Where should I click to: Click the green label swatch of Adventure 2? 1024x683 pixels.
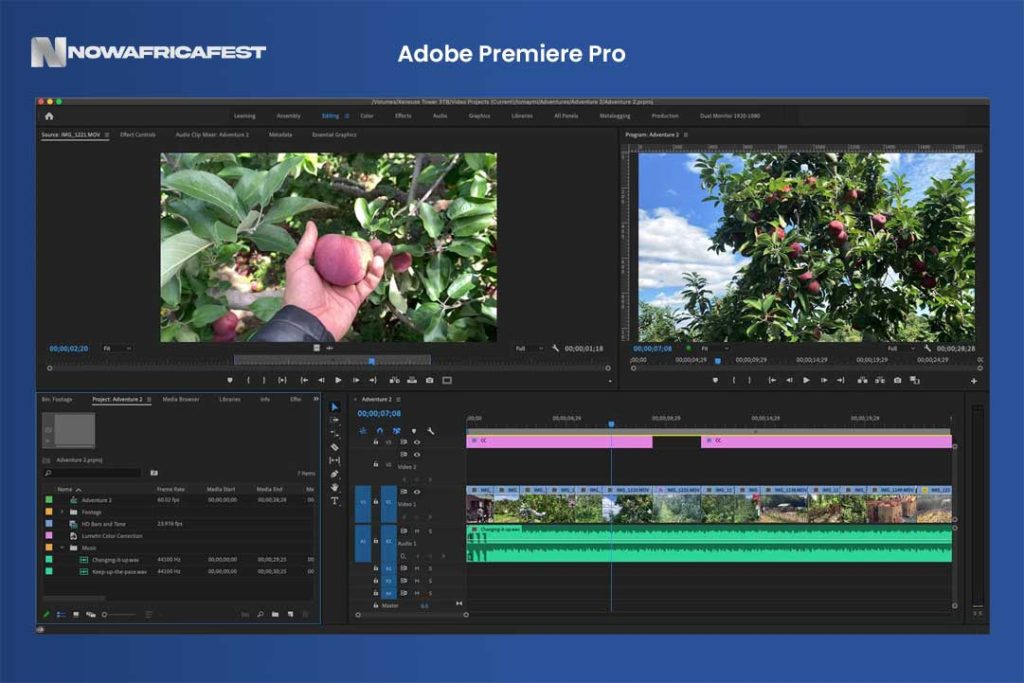(49, 500)
